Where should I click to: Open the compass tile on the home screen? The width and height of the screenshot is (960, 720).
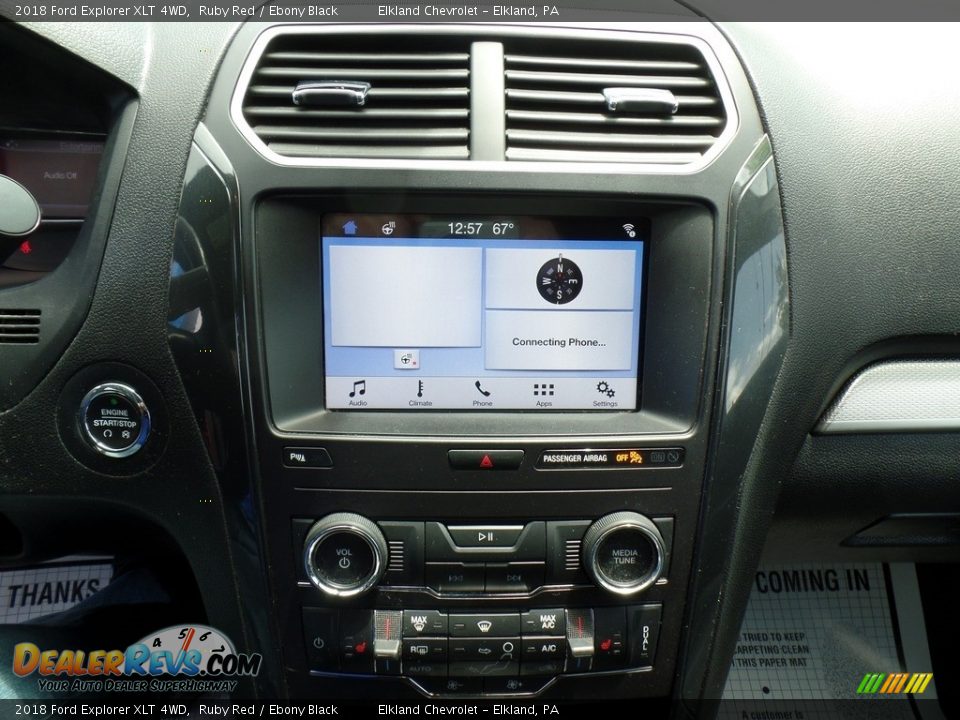(x=560, y=280)
